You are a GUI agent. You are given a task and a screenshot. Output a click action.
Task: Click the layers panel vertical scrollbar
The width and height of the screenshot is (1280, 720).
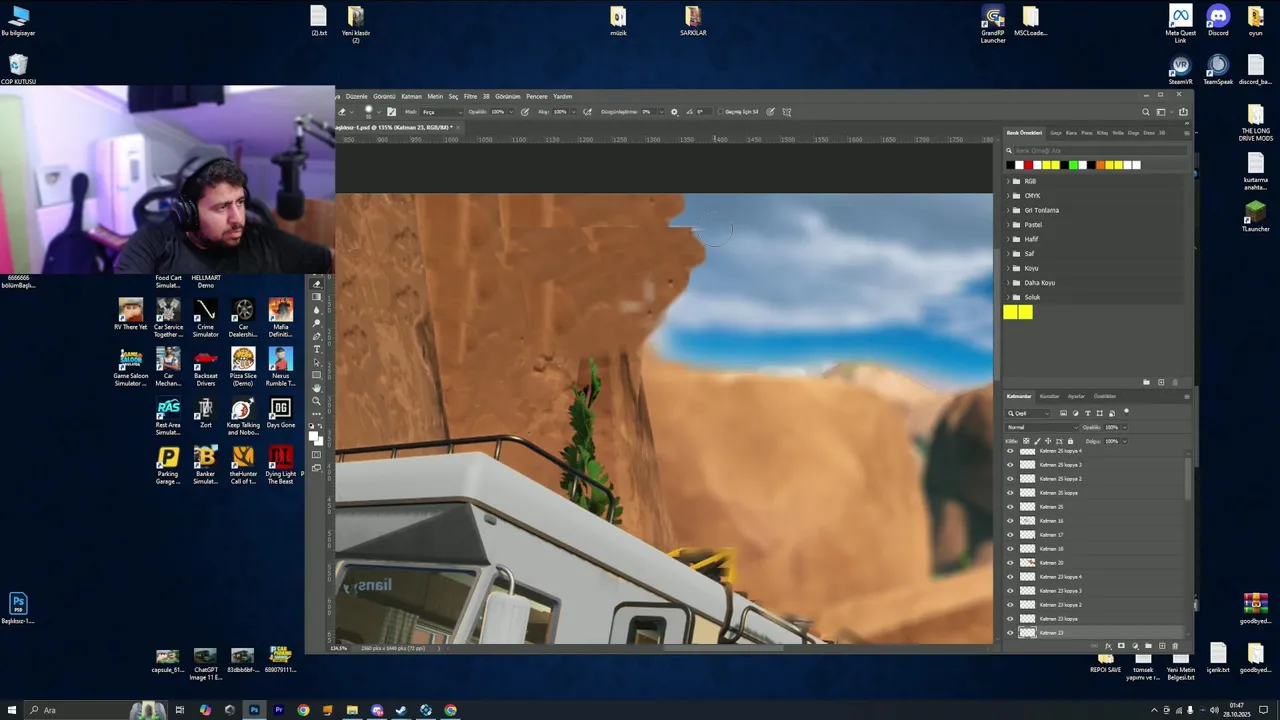(x=1188, y=478)
